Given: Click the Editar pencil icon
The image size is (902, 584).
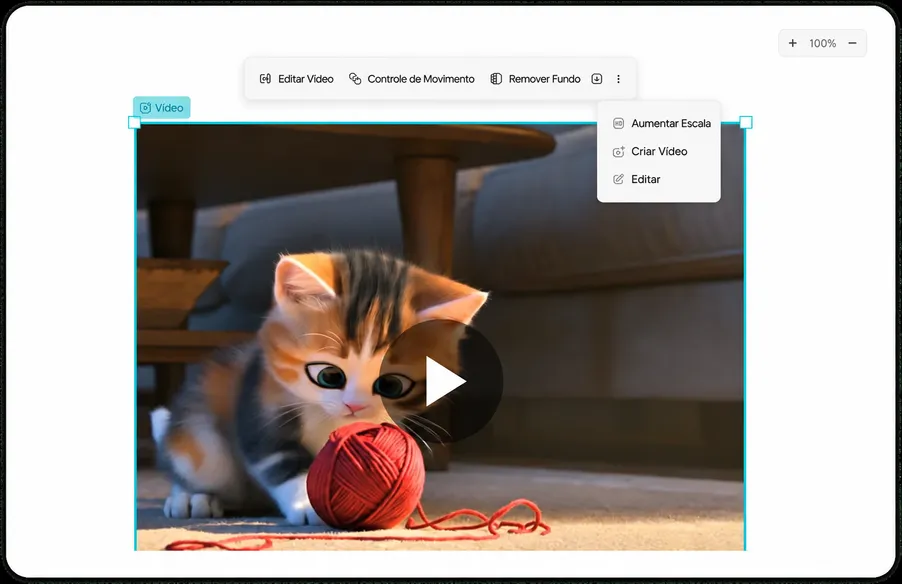Looking at the screenshot, I should coord(618,179).
